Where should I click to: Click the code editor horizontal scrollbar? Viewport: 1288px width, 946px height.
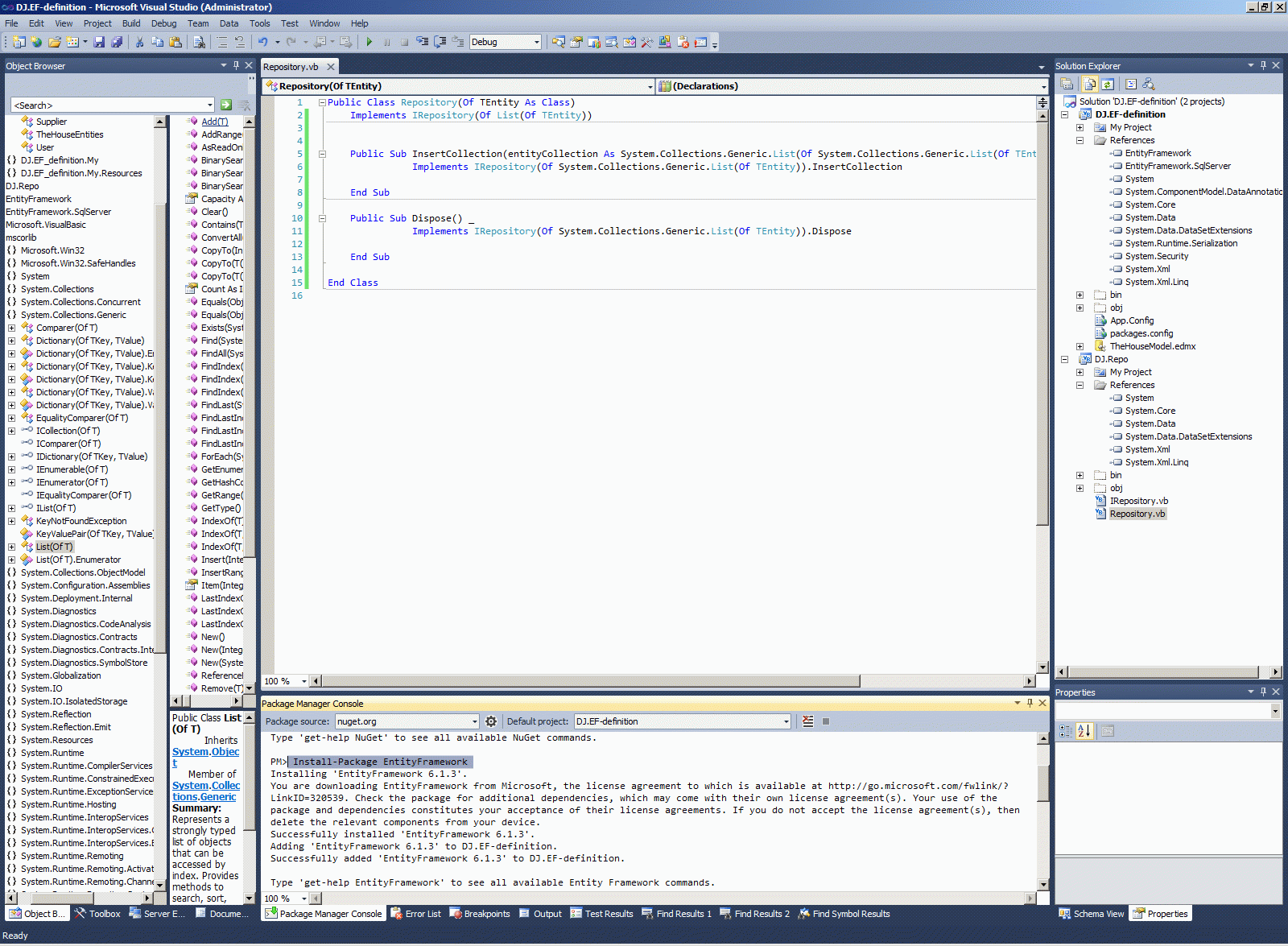tap(591, 681)
